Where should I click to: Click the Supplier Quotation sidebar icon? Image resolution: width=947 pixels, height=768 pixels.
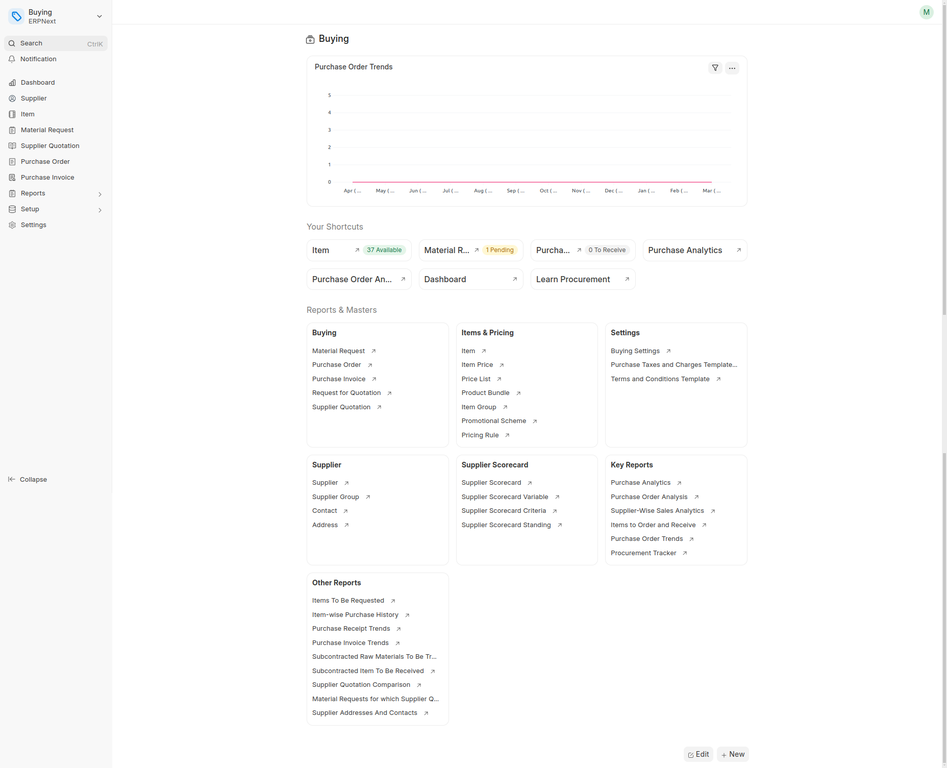point(12,146)
